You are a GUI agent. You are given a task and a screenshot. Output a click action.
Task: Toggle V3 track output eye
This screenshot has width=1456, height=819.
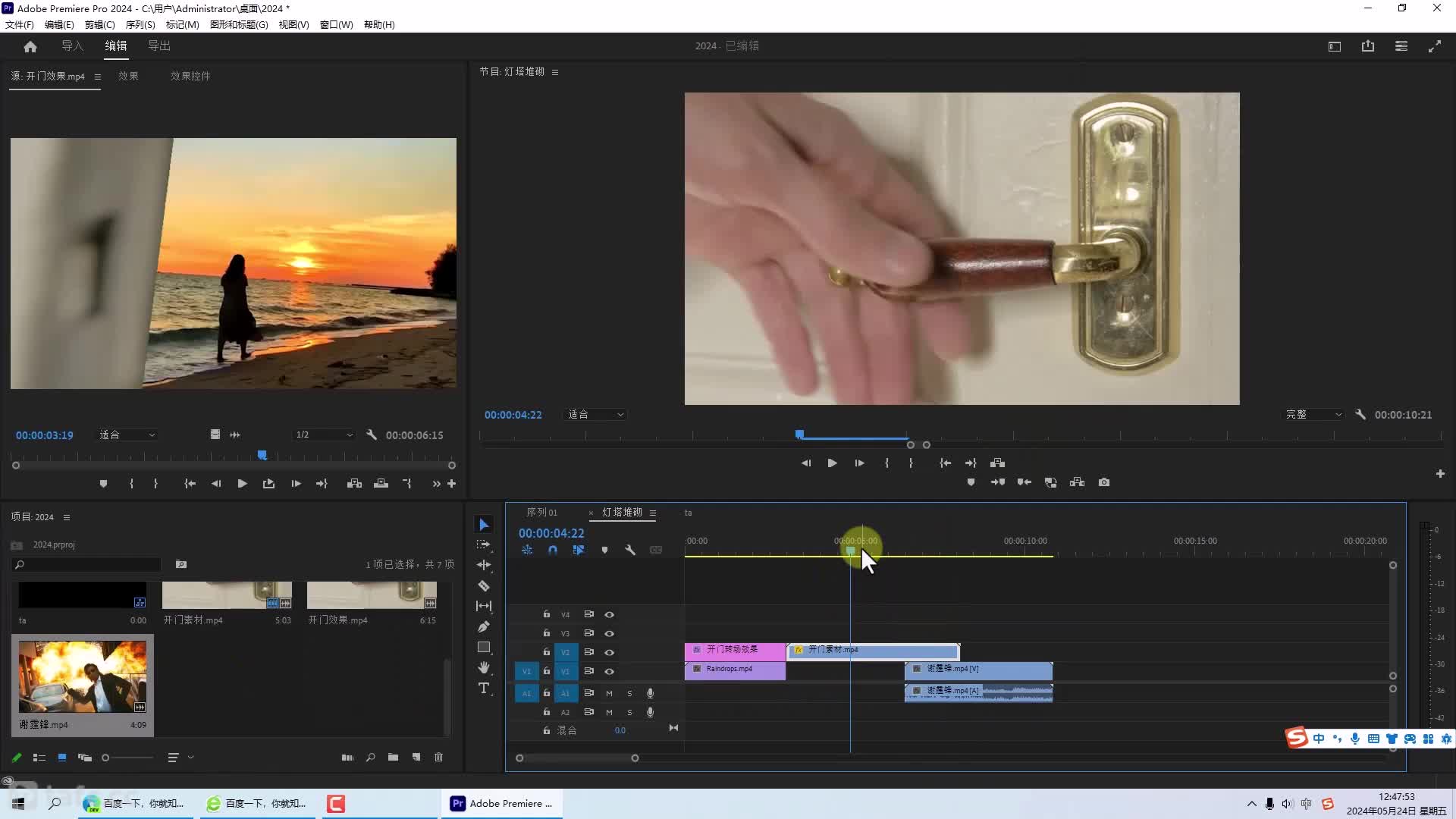(609, 634)
